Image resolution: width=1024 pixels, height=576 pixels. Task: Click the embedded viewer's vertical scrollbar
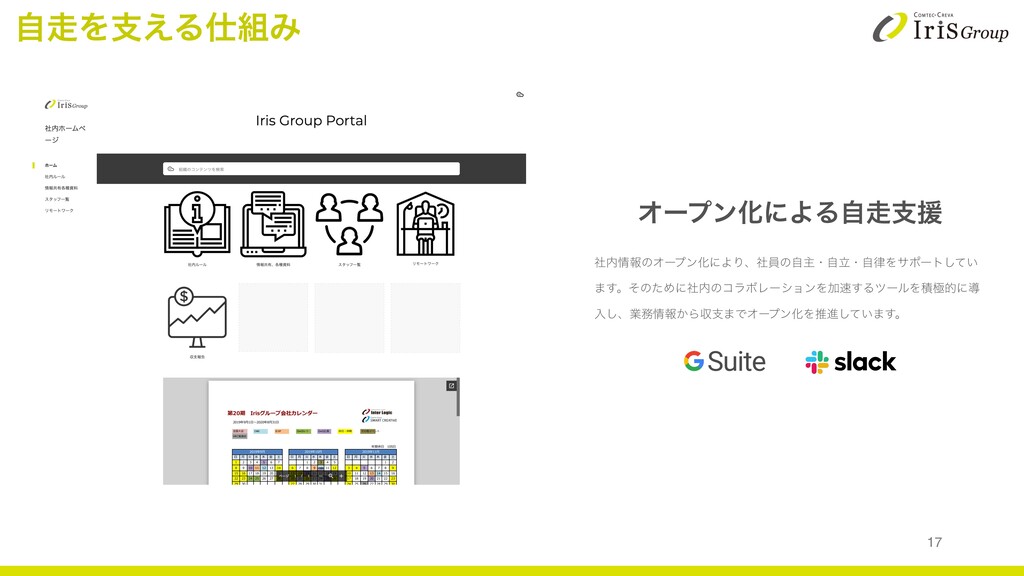pos(458,397)
